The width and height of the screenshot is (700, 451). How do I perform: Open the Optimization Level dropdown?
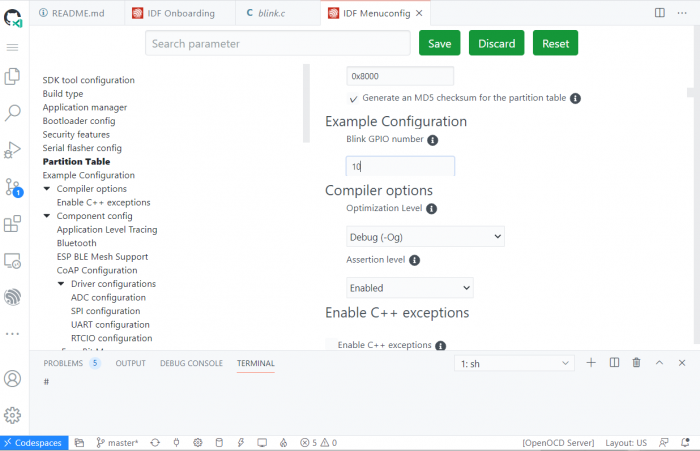point(425,237)
